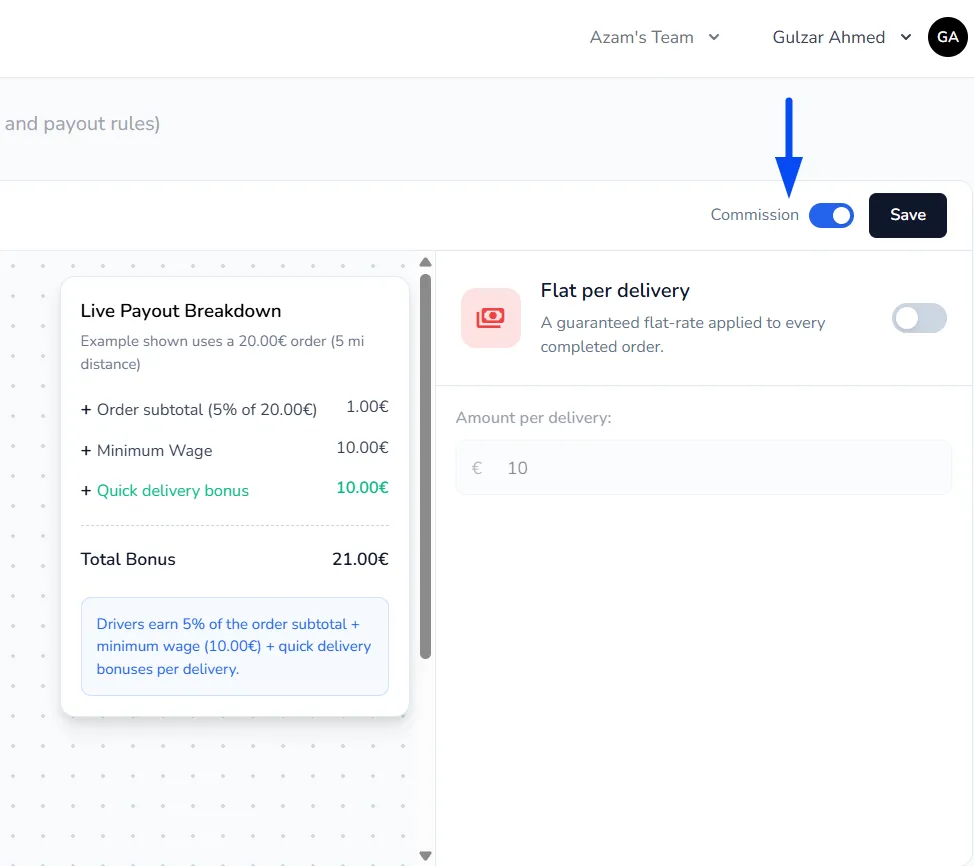Click the vertical scrollbar thumb
Image resolution: width=974 pixels, height=866 pixels.
click(426, 466)
